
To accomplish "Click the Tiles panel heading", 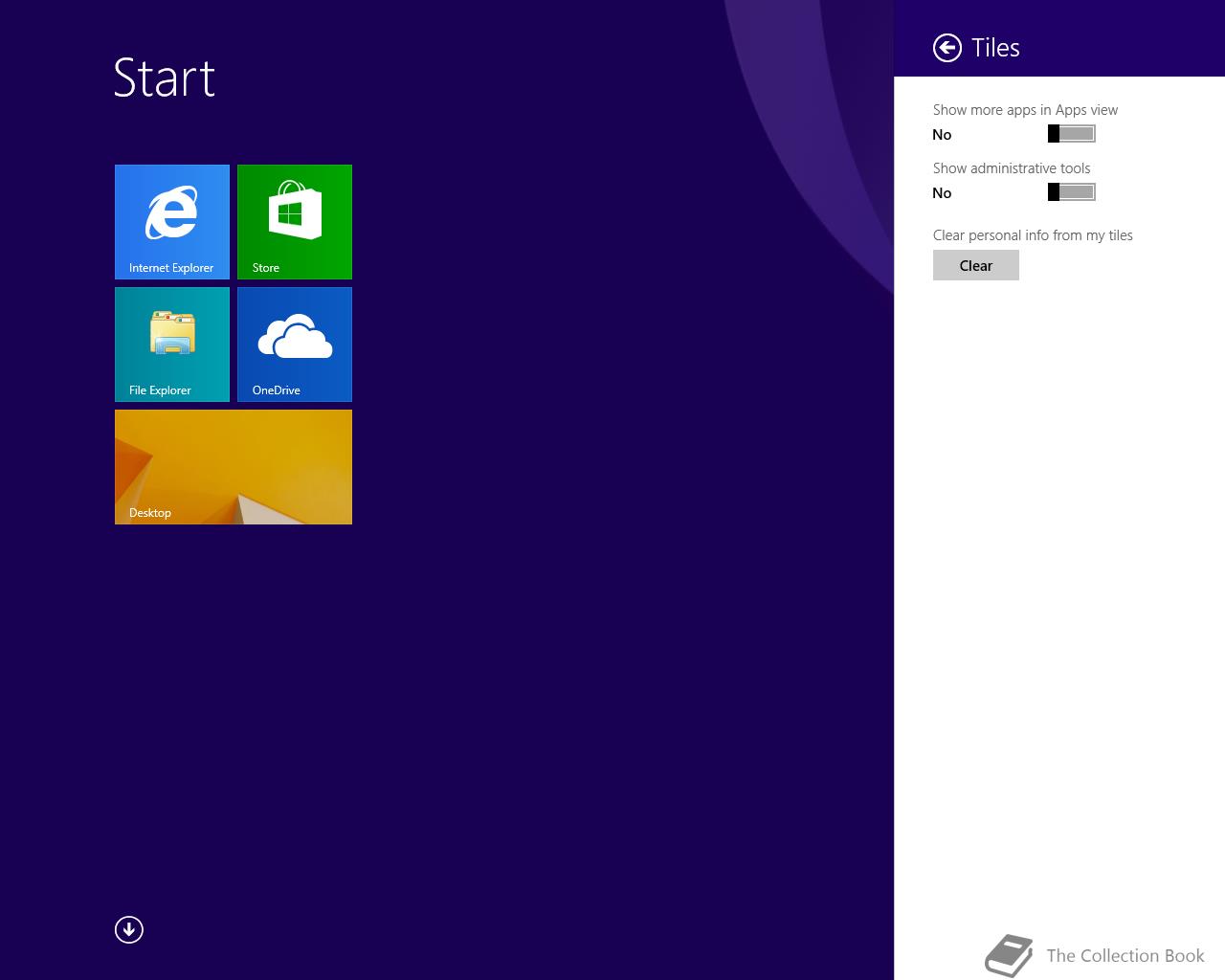I will [995, 48].
